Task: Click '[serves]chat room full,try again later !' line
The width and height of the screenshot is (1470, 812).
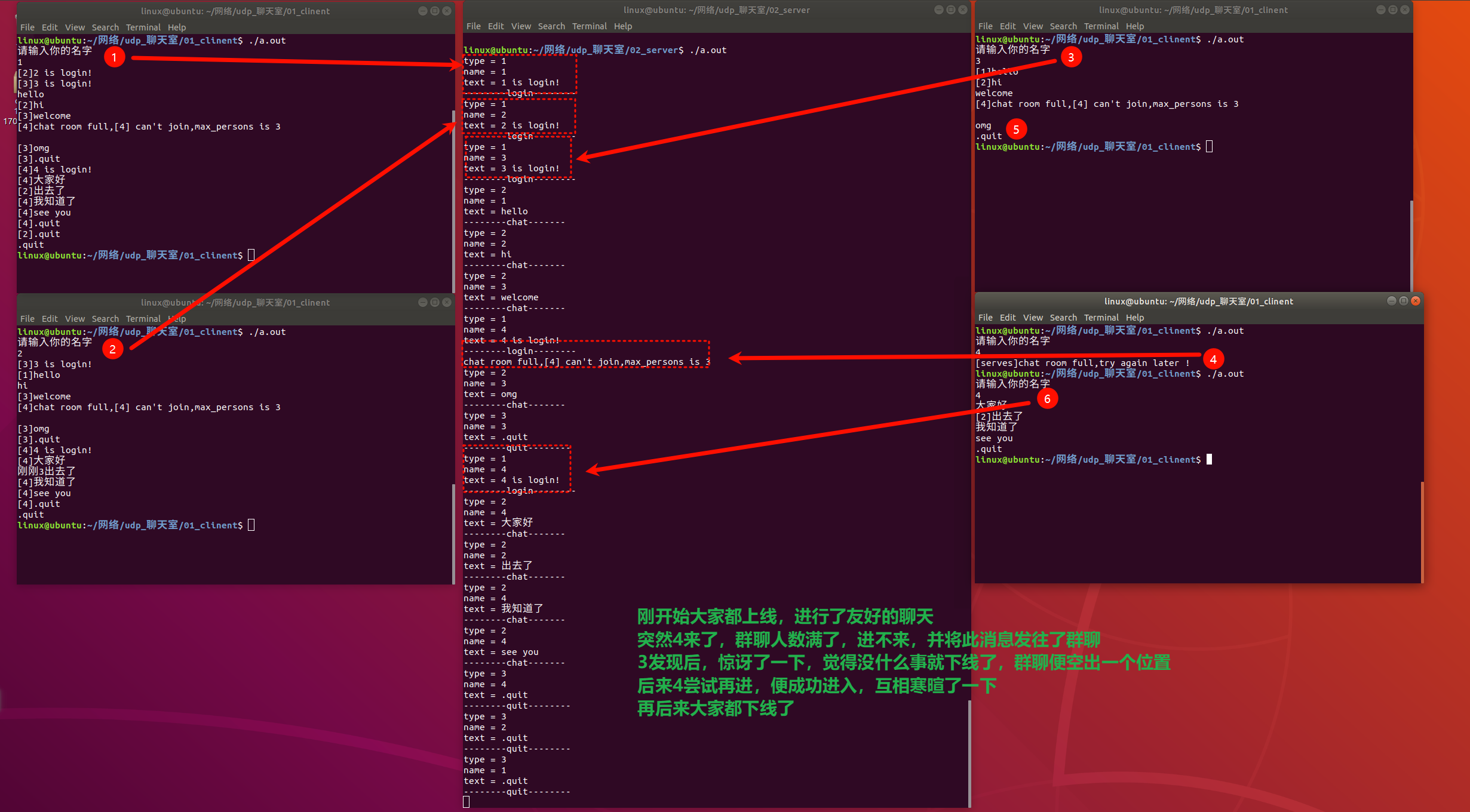Action: (x=1082, y=363)
